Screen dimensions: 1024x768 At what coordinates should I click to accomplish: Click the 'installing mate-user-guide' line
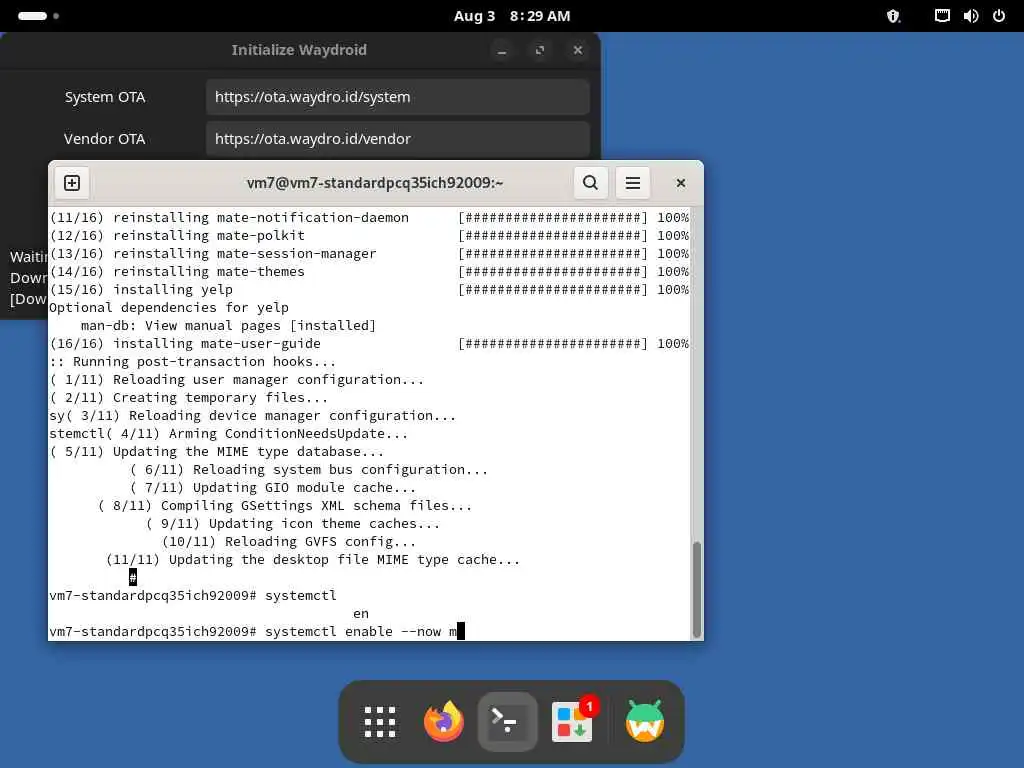(369, 344)
